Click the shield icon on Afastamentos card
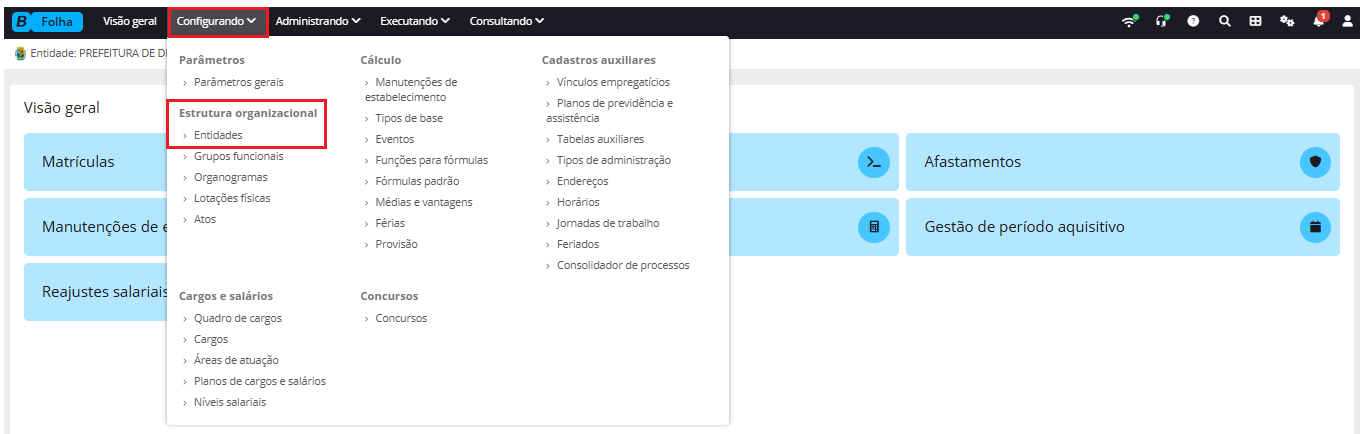This screenshot has width=1360, height=434. coord(1315,162)
